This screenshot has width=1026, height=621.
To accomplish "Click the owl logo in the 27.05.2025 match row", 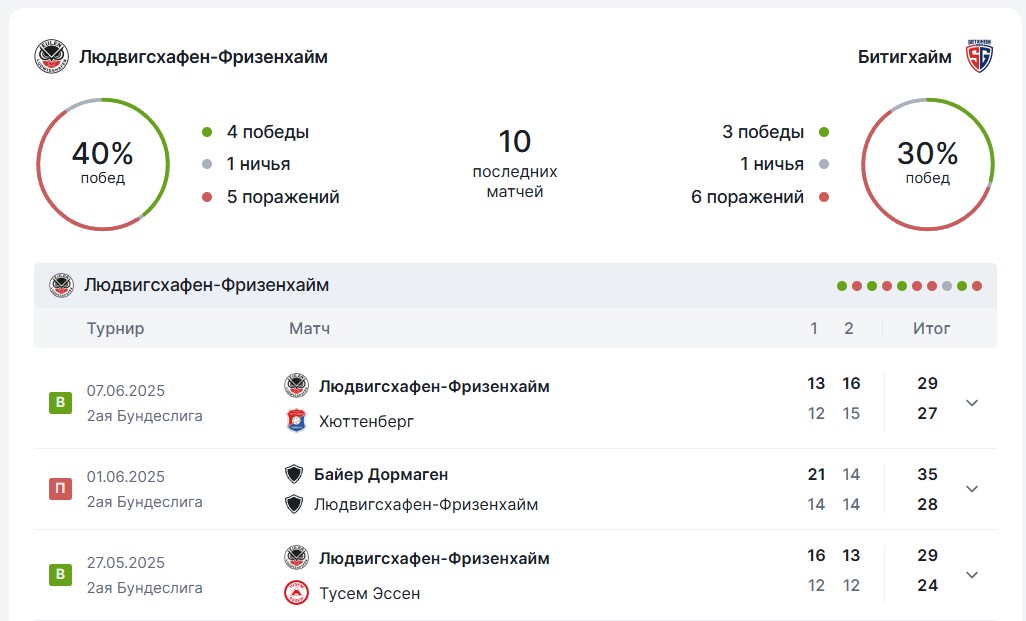I will [x=296, y=558].
